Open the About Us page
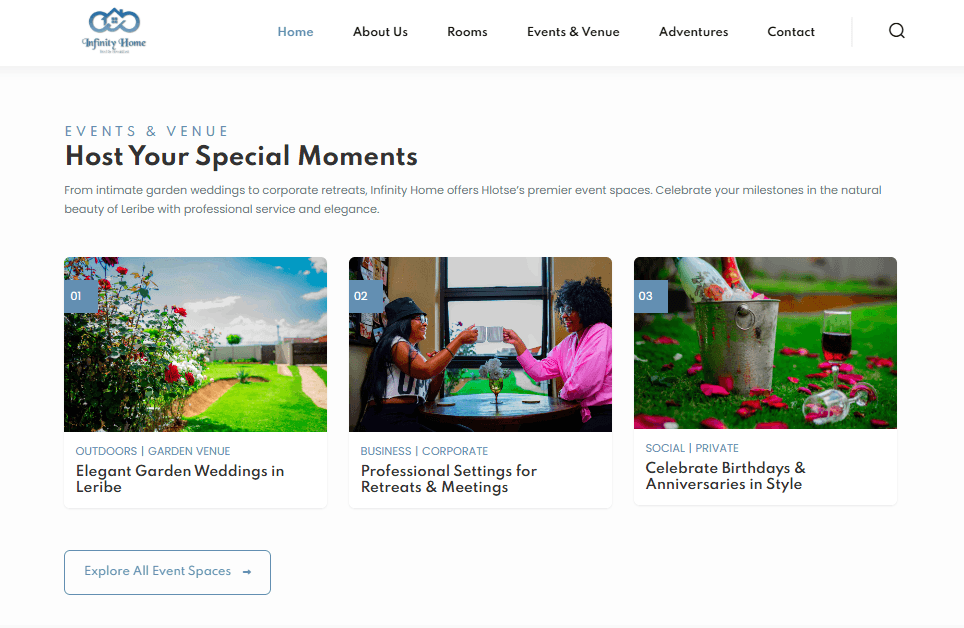The width and height of the screenshot is (964, 628). (380, 32)
